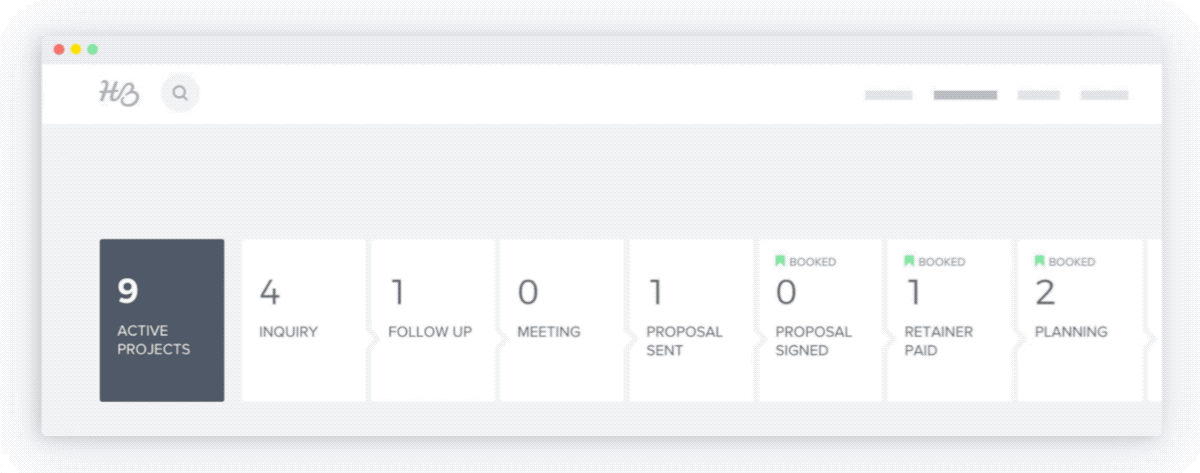
Task: Select the Inquiry pipeline stage
Action: (304, 320)
